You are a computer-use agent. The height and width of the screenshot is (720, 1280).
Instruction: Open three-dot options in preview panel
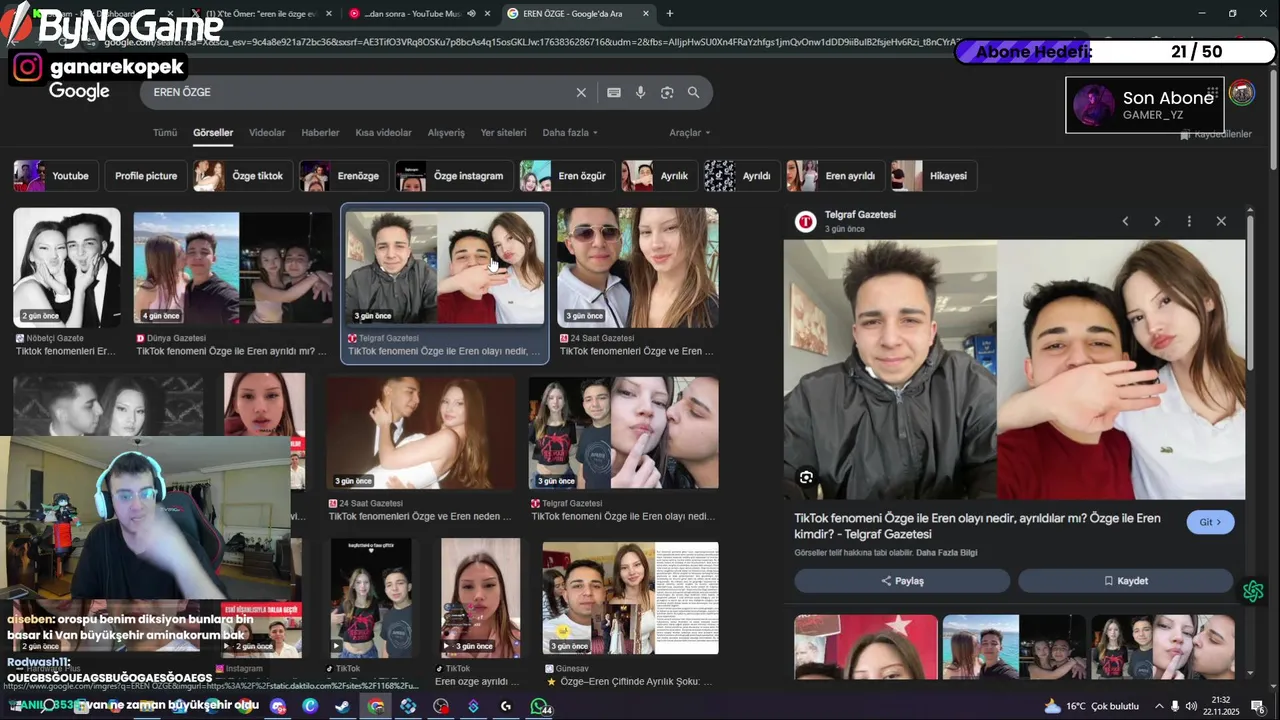point(1189,221)
